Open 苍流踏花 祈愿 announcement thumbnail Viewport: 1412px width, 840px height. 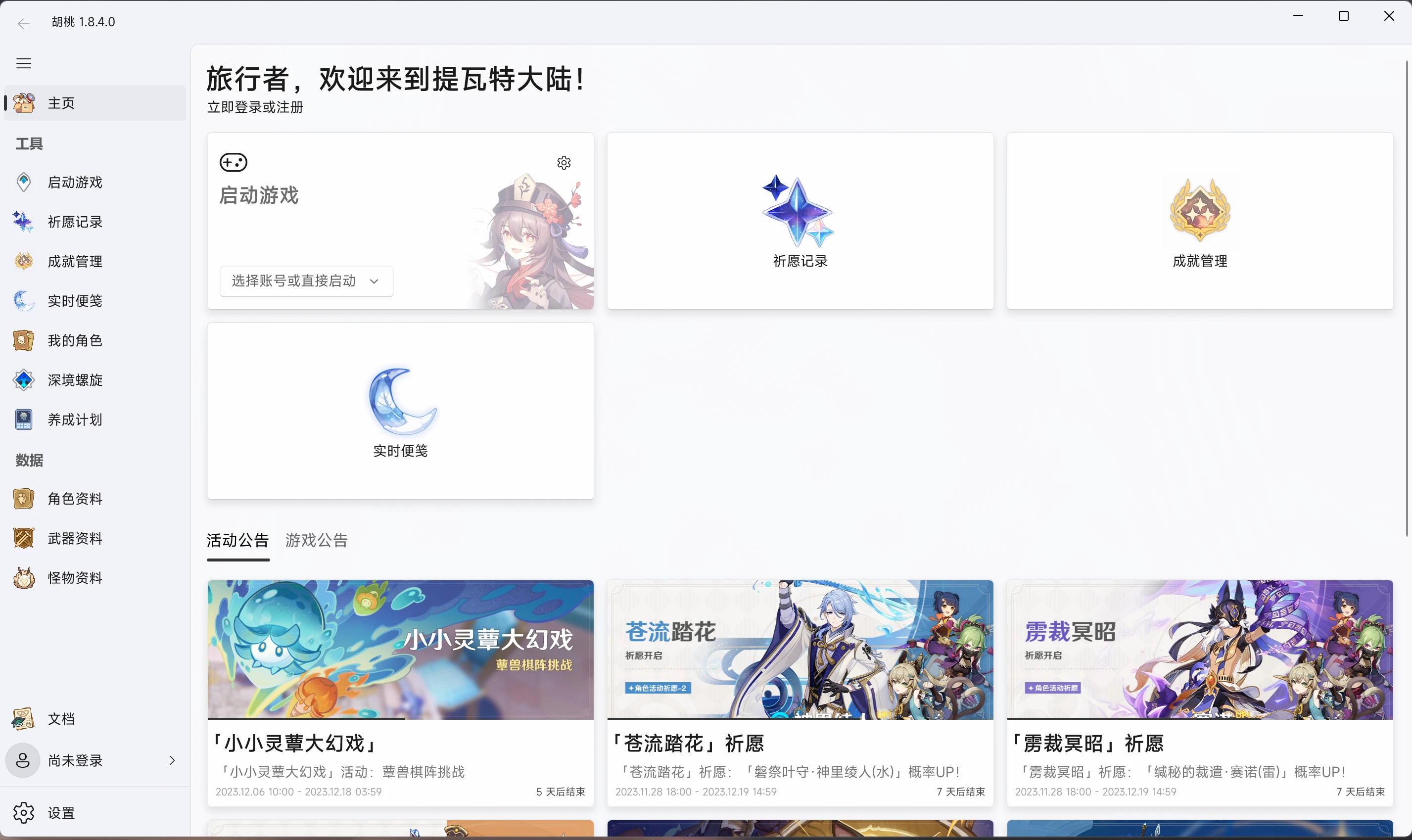click(800, 650)
